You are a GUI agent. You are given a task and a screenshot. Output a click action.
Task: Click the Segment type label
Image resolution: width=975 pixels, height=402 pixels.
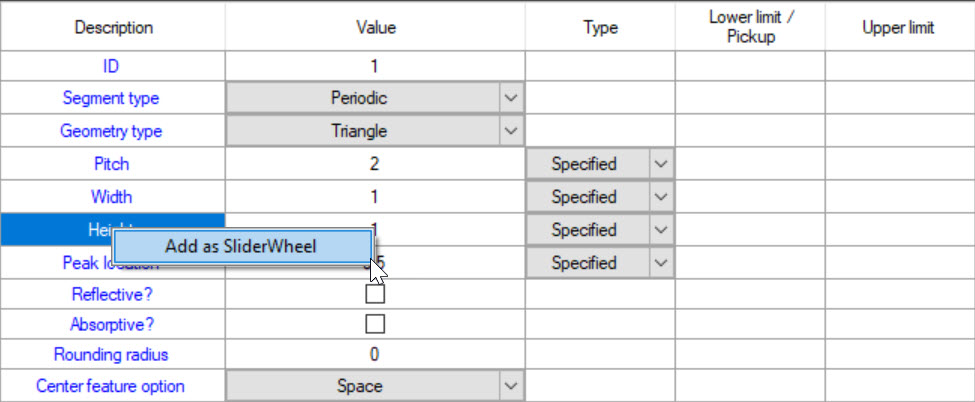pyautogui.click(x=112, y=99)
